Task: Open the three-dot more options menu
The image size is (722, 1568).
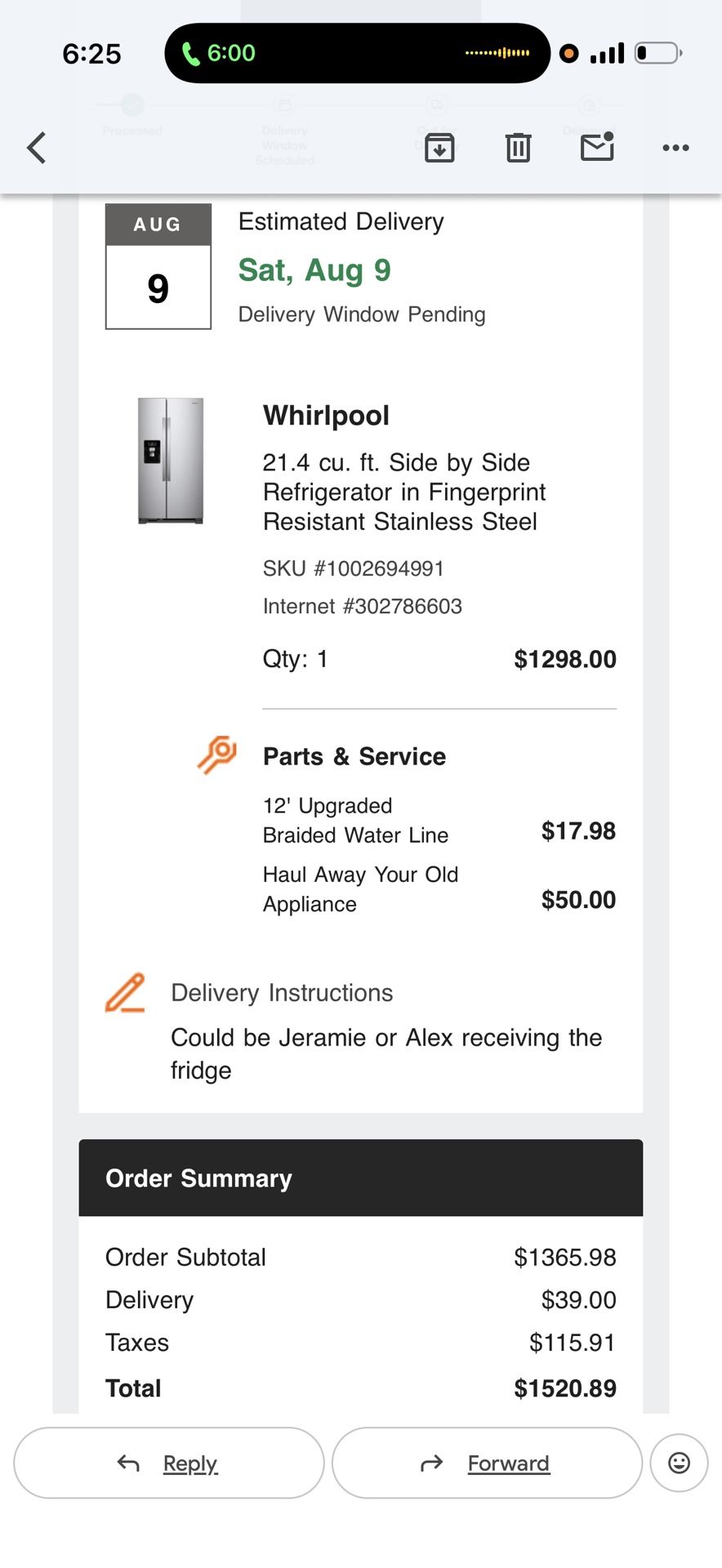Action: point(675,148)
